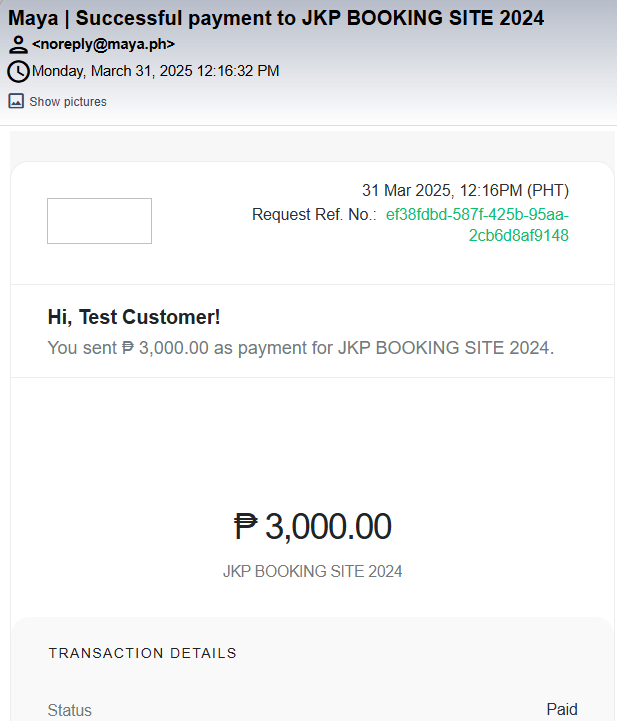Click the Show pictures text label
617x721 pixels.
[x=68, y=102]
